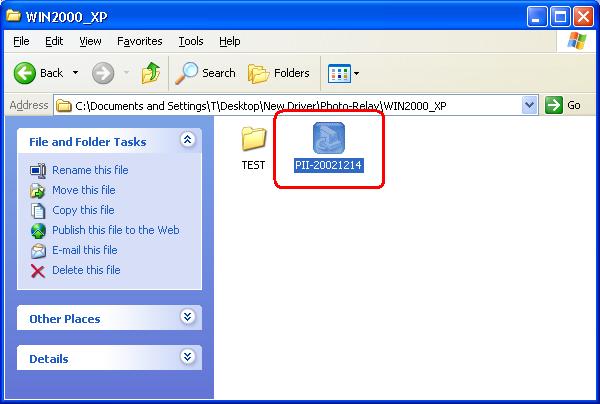
Task: Close the WIN2000_XP window
Action: pos(584,17)
